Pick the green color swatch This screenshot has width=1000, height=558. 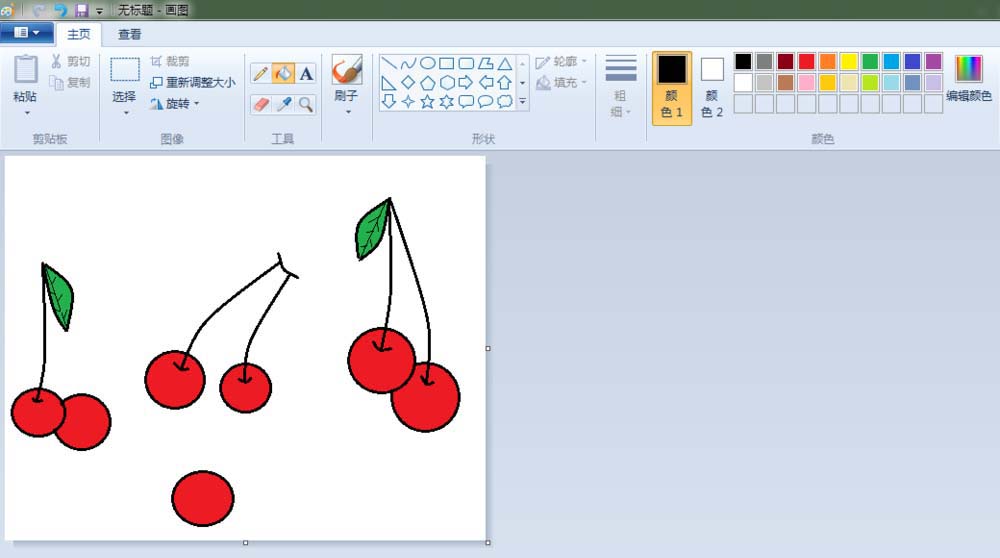pyautogui.click(x=870, y=61)
